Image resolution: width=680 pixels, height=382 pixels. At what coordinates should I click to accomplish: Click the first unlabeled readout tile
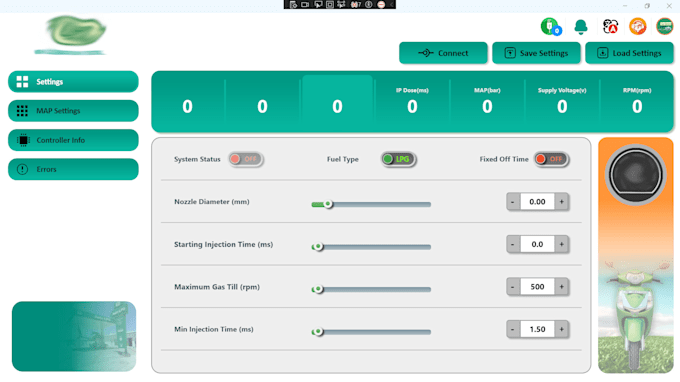pyautogui.click(x=187, y=101)
